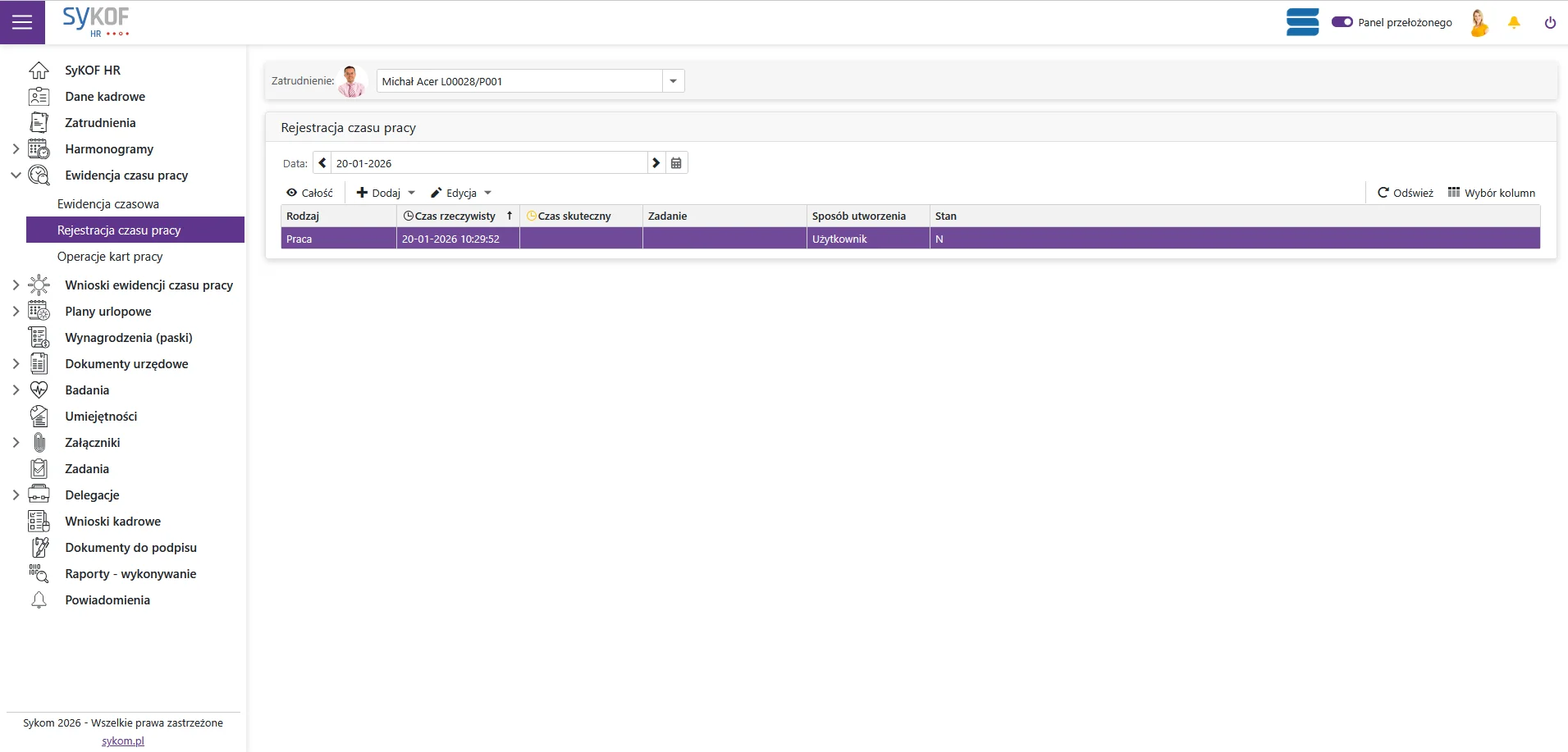Click the blue stacked bars icon
This screenshot has width=1568, height=752.
tap(1302, 22)
